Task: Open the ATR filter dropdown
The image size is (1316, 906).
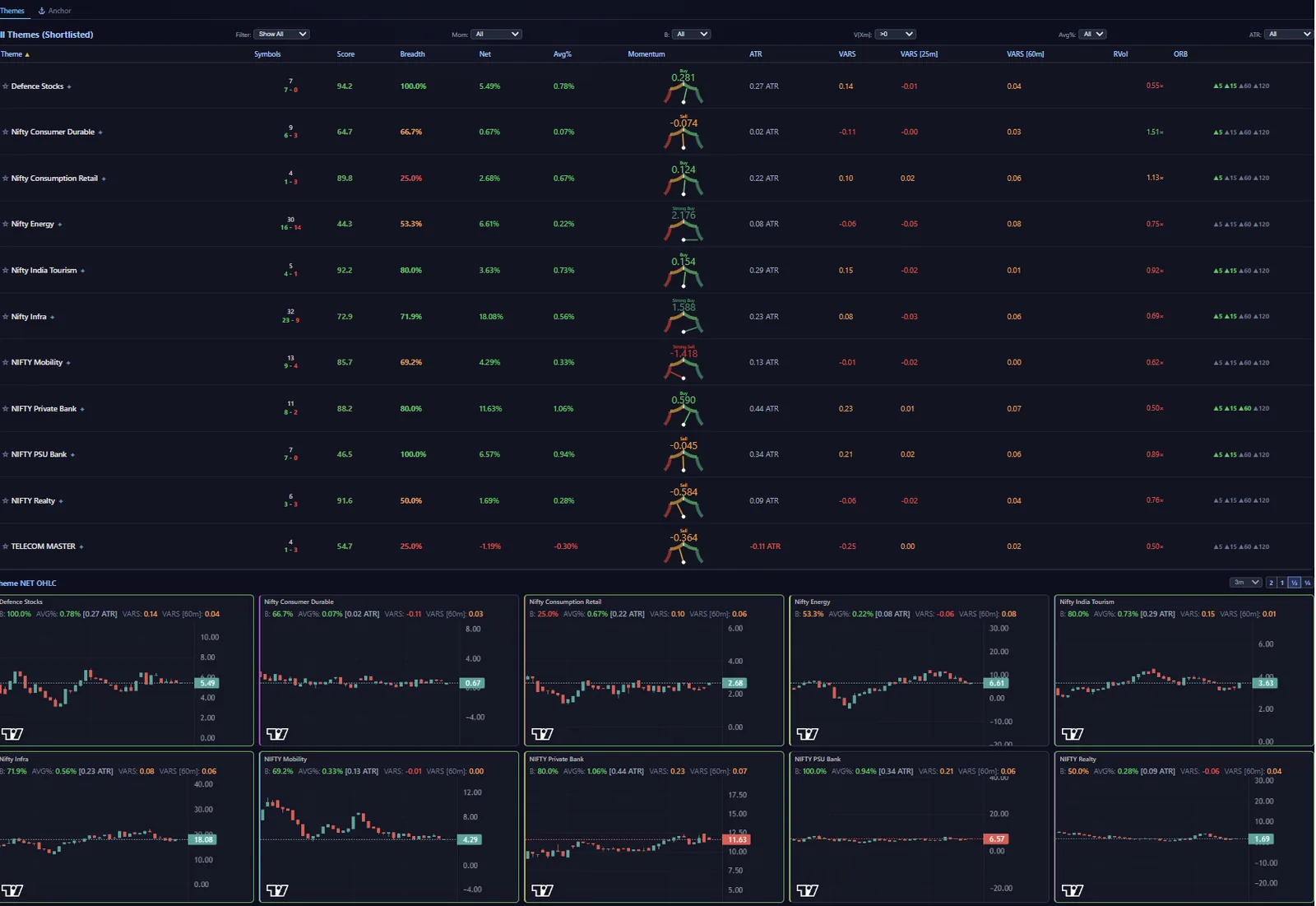Action: 1289,35
